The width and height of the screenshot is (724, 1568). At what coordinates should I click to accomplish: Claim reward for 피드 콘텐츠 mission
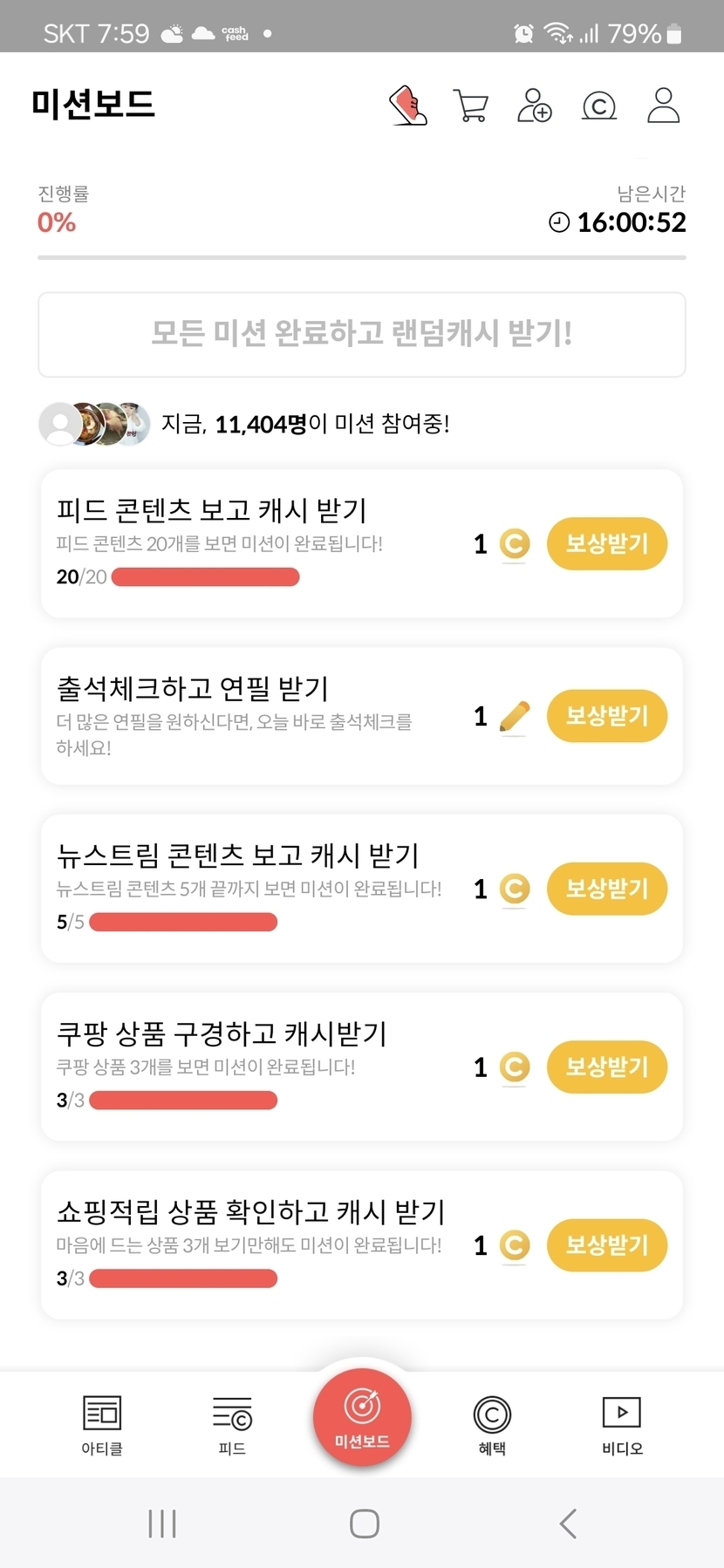click(606, 544)
